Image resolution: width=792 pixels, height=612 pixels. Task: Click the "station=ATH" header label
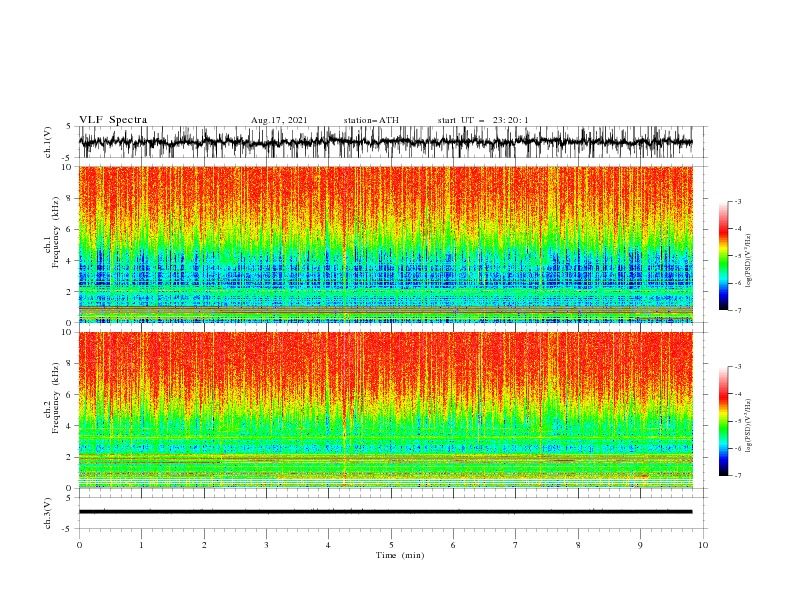[371, 120]
